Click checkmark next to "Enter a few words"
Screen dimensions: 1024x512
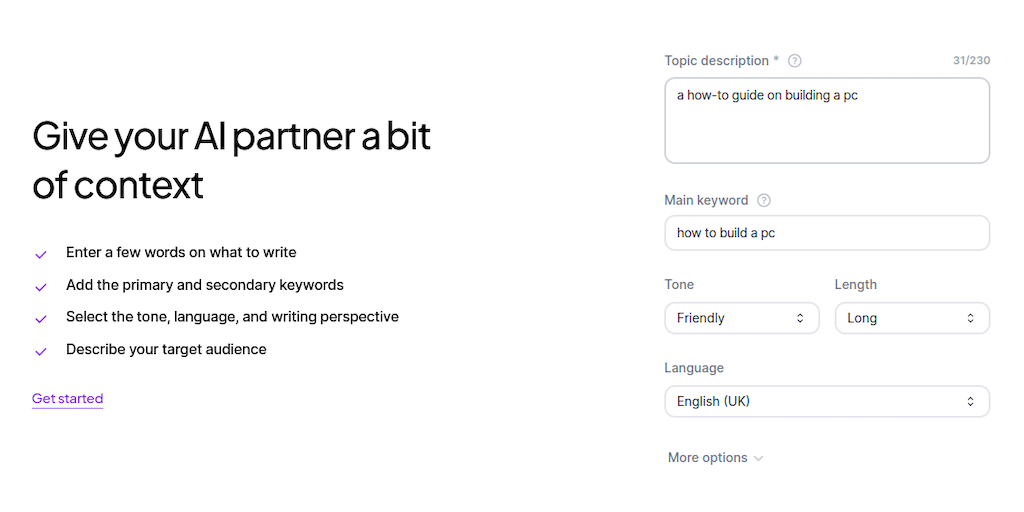tap(41, 254)
